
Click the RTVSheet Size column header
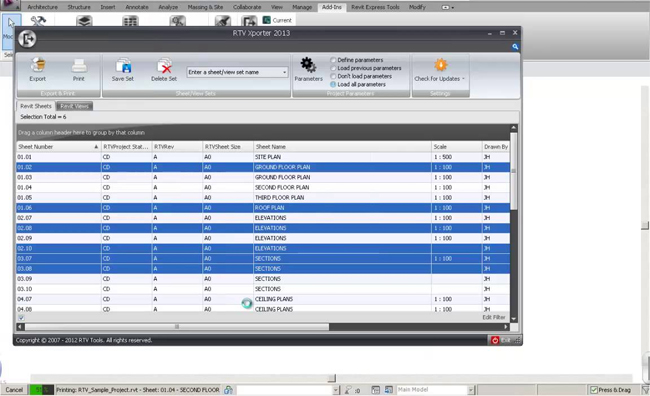pos(228,147)
